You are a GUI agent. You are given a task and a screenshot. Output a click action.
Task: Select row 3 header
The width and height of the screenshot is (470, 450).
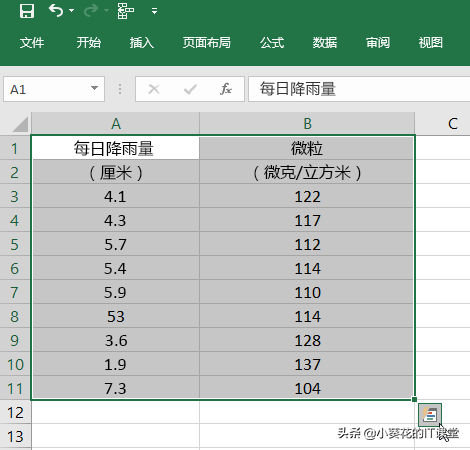tap(15, 196)
